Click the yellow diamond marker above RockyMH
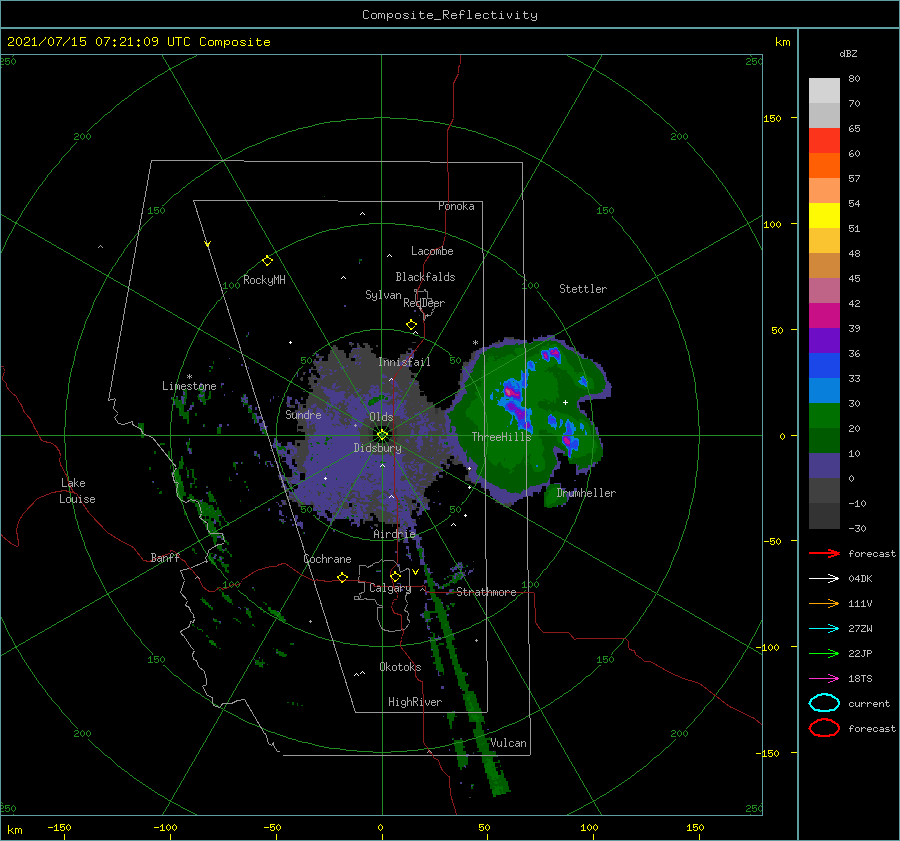The width and height of the screenshot is (900, 841). click(267, 261)
